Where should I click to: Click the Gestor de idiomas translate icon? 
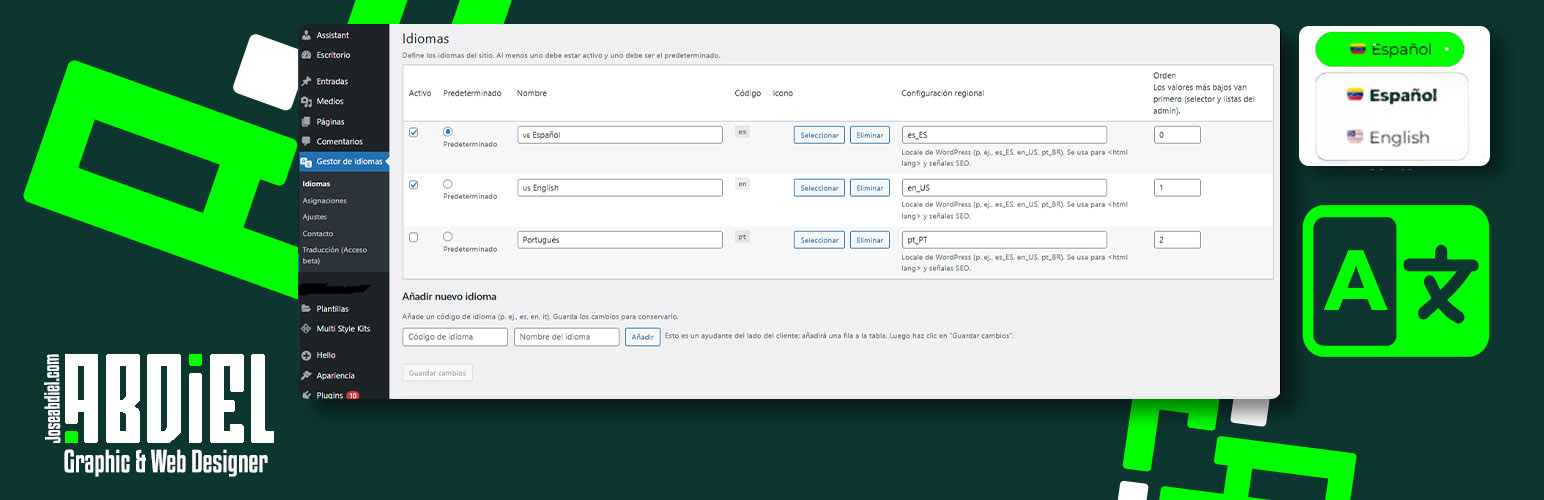click(306, 161)
